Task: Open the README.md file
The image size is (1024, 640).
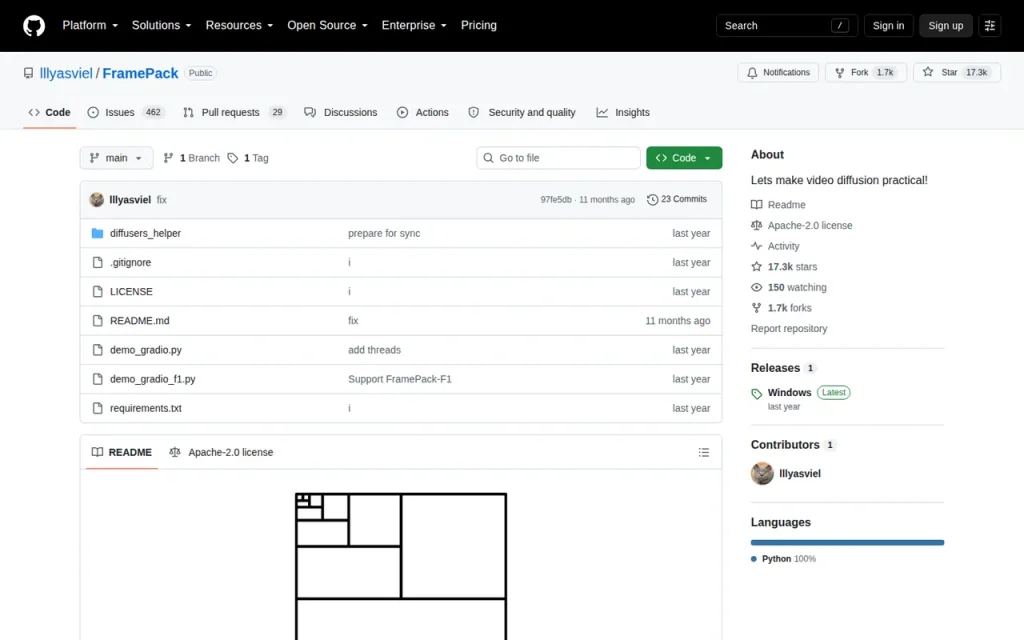Action: [140, 321]
